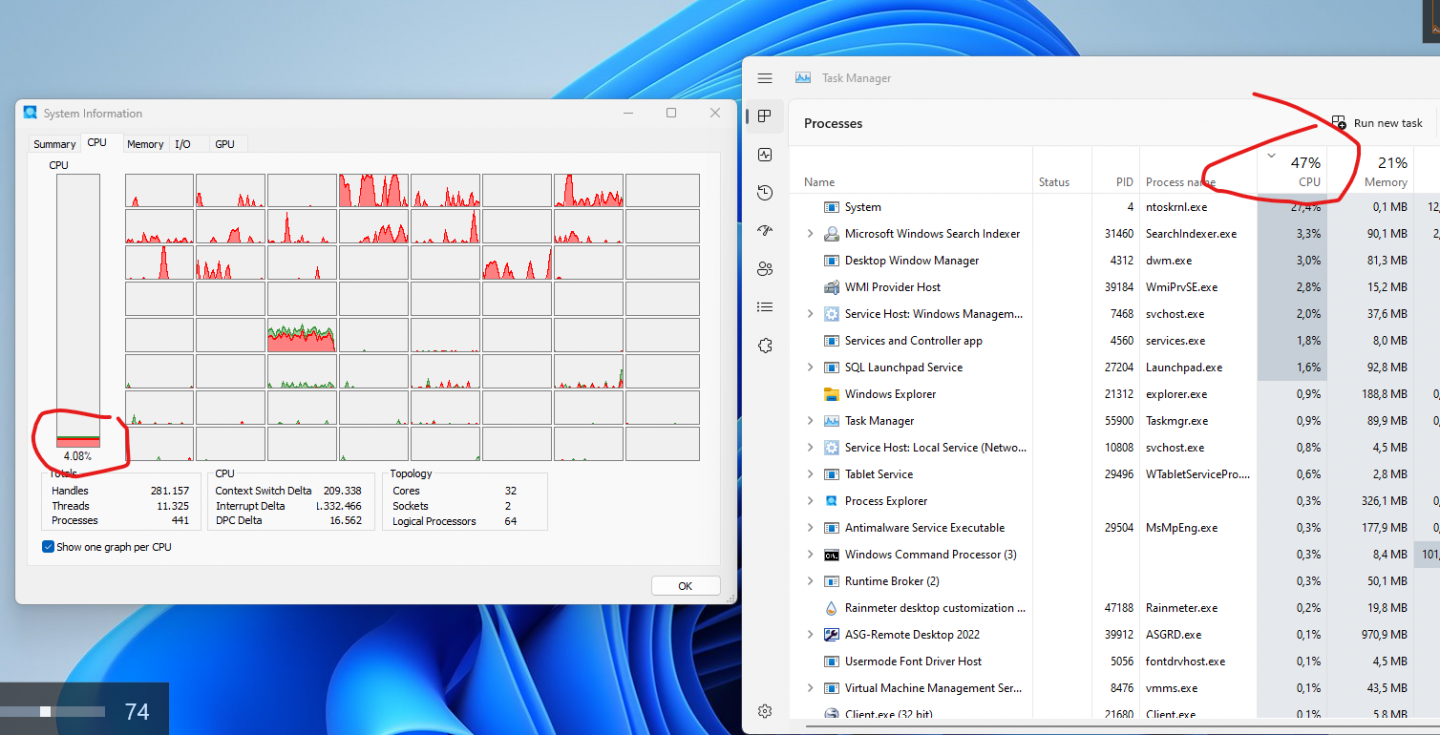
Task: Switch to the GPU tab
Action: 225,144
